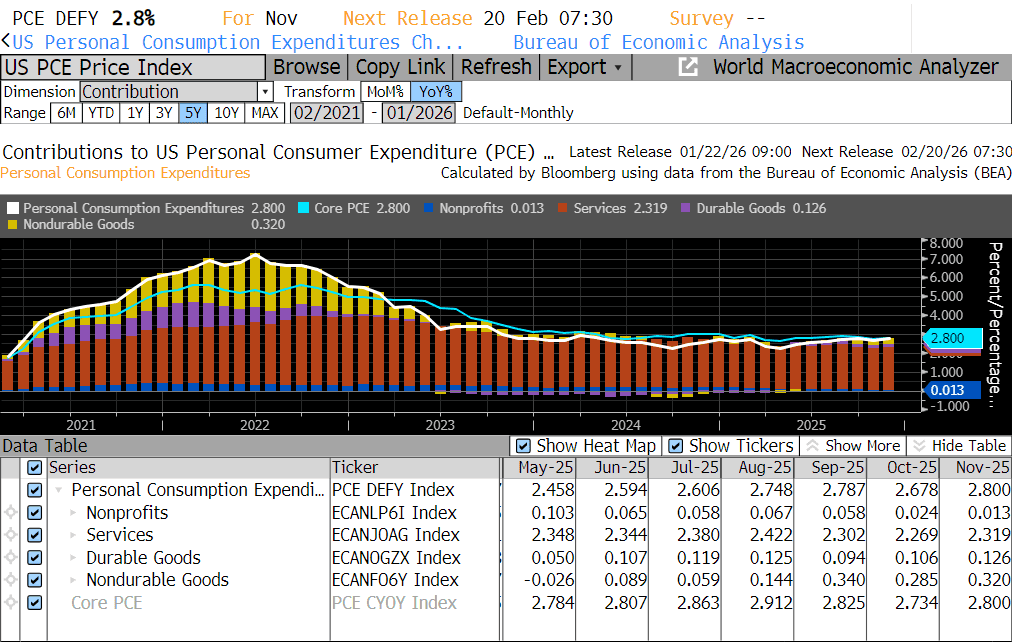Click the Refresh button
This screenshot has width=1012, height=642.
point(496,67)
